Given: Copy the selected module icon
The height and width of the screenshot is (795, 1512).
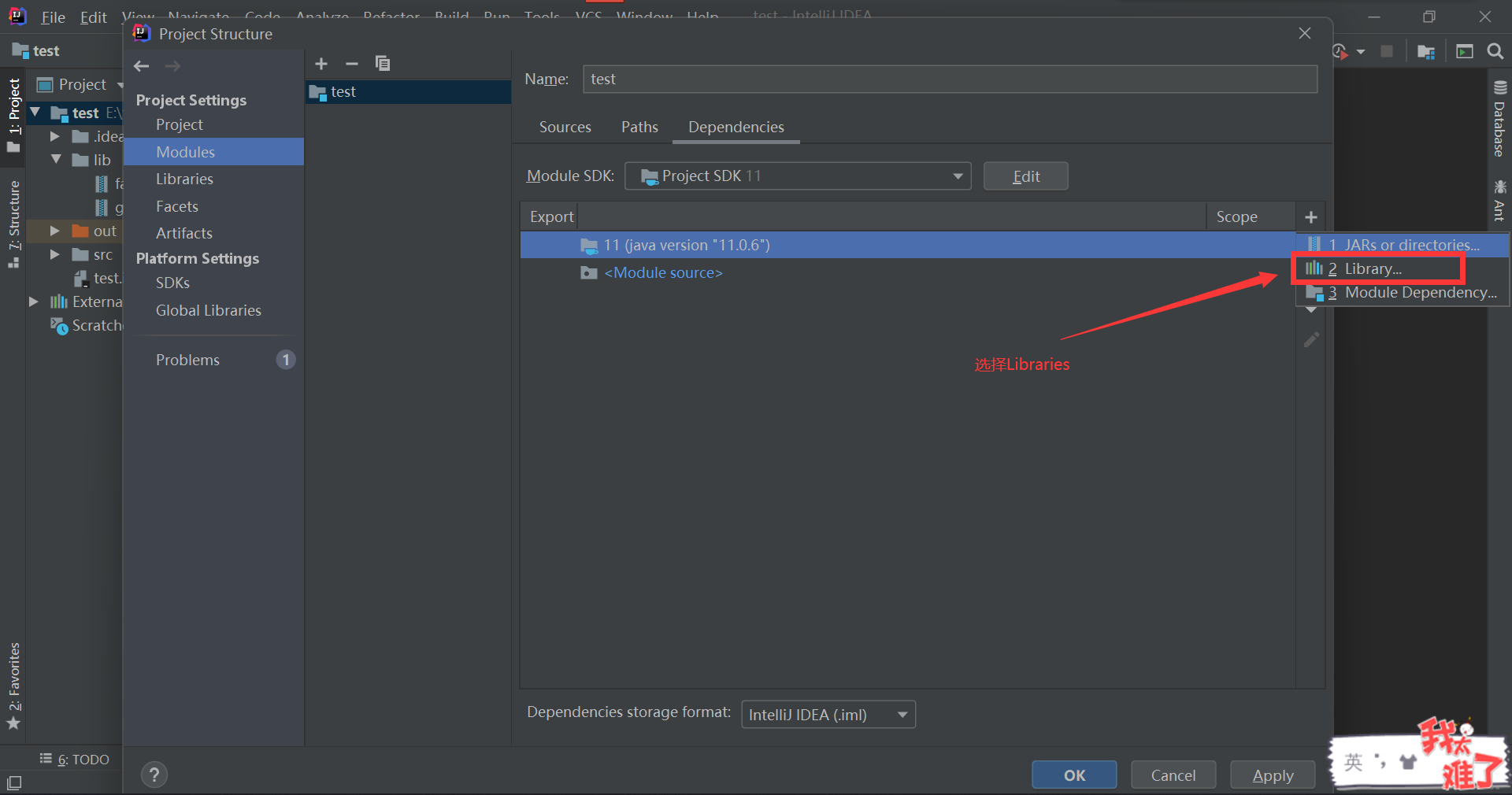Looking at the screenshot, I should [383, 64].
